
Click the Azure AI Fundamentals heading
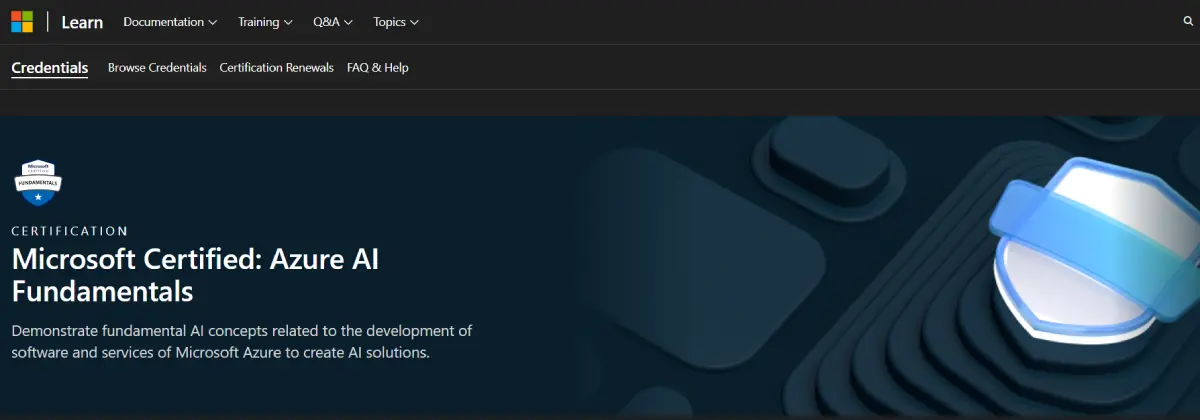(195, 274)
